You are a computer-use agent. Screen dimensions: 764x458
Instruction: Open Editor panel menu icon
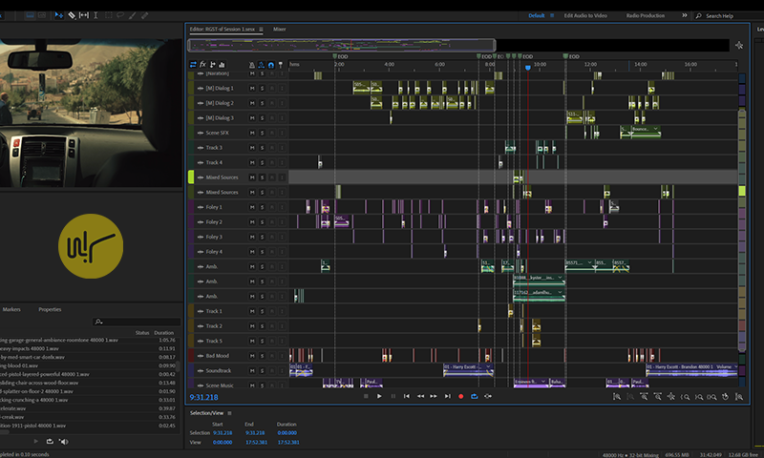click(x=261, y=29)
